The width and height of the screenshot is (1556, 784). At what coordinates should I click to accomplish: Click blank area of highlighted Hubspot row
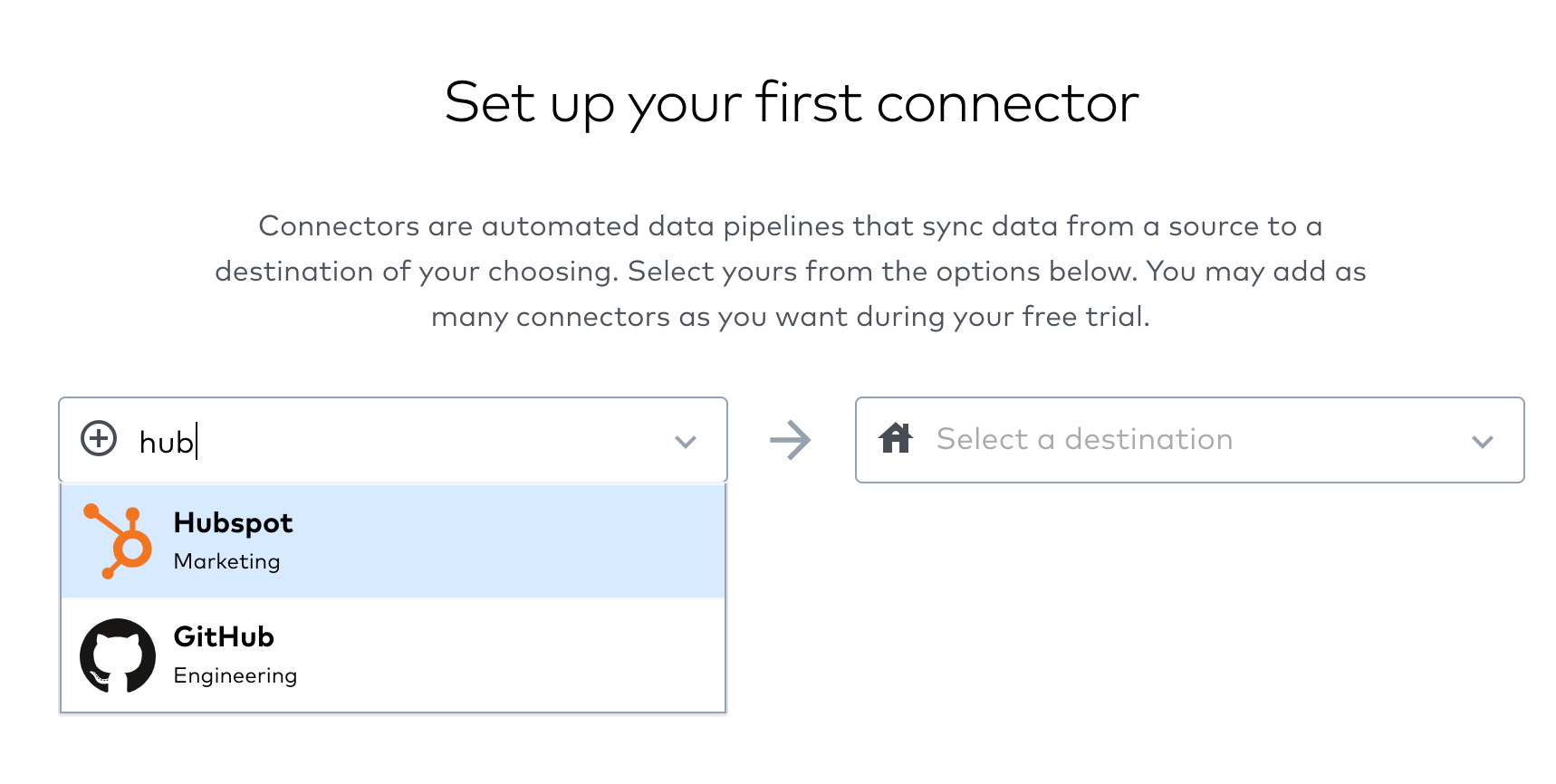(x=507, y=541)
